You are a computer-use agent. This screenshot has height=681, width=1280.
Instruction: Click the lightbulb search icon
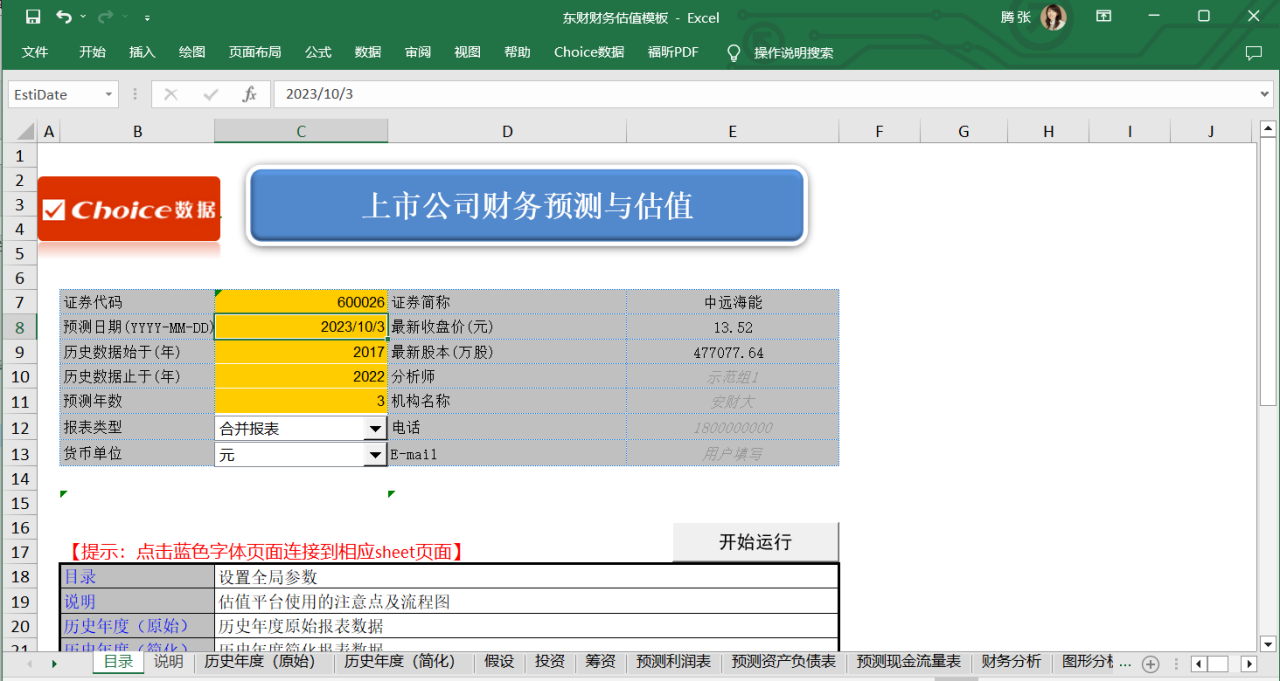[734, 52]
